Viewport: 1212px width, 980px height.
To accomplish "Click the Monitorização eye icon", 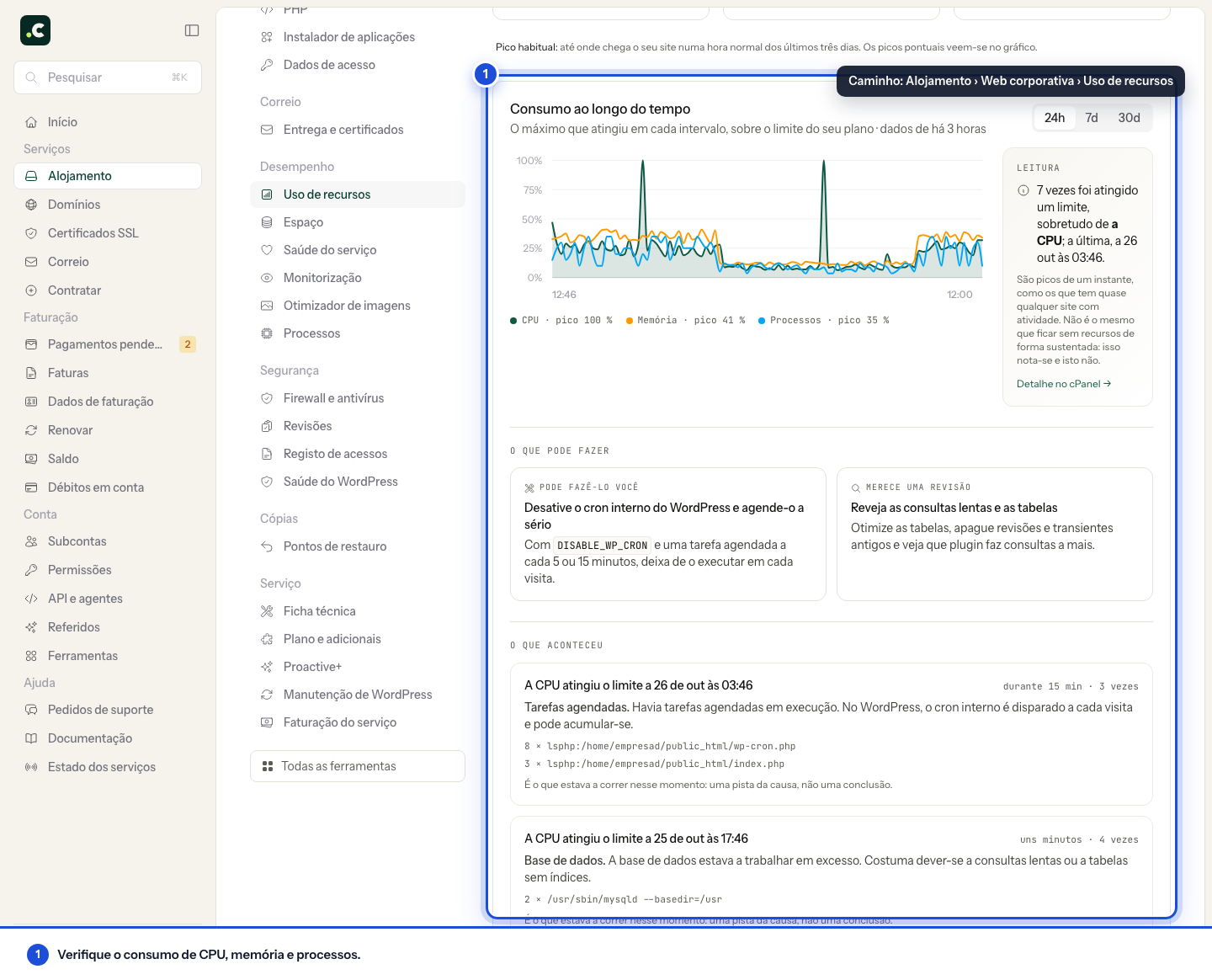I will pyautogui.click(x=267, y=278).
